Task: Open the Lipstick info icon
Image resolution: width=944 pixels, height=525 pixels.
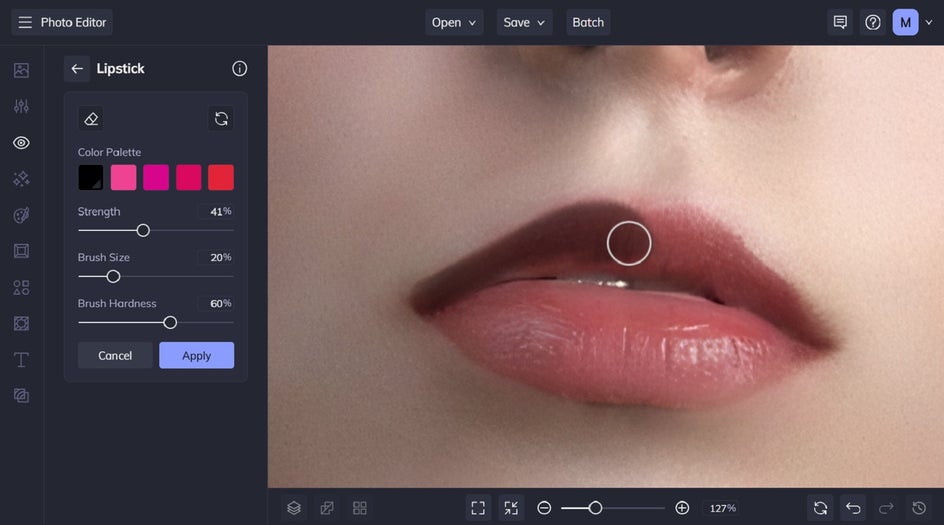Action: pyautogui.click(x=239, y=69)
